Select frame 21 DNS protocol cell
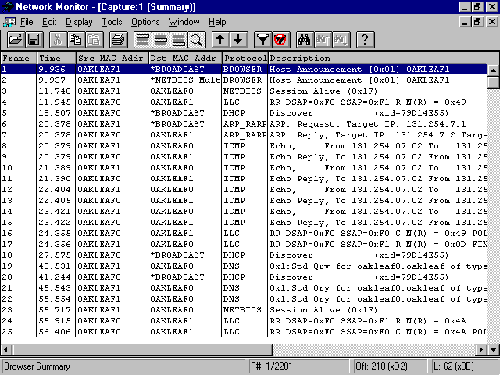The height and width of the screenshot is (375, 500). [231, 288]
